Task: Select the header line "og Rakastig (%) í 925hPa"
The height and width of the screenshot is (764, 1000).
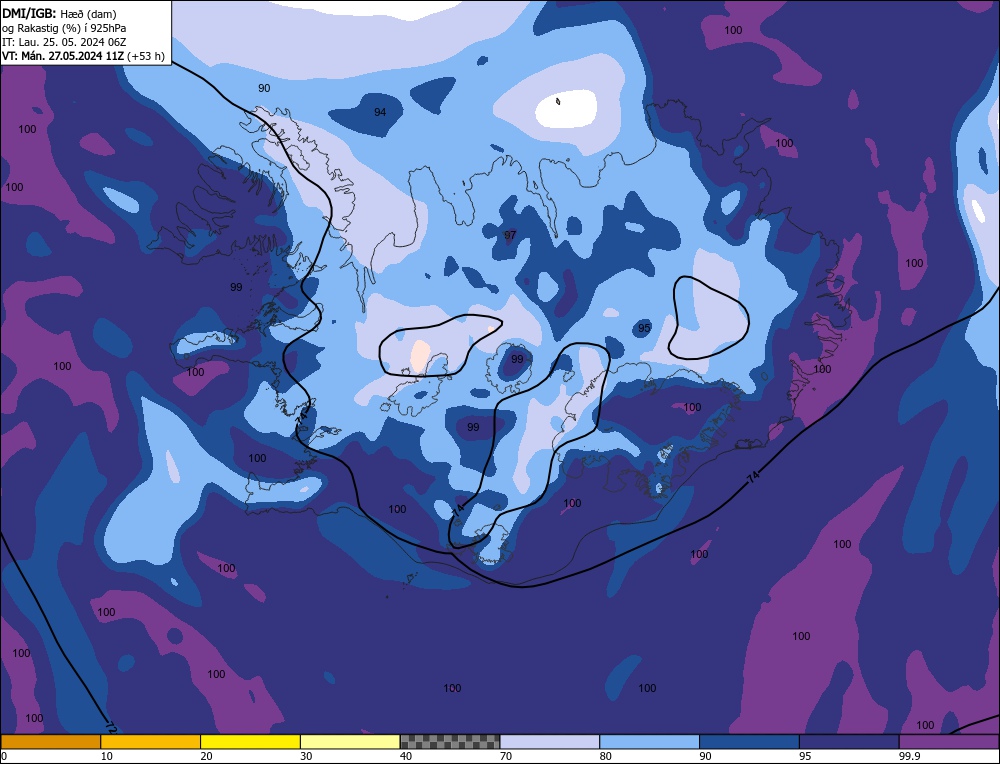Action: point(64,28)
